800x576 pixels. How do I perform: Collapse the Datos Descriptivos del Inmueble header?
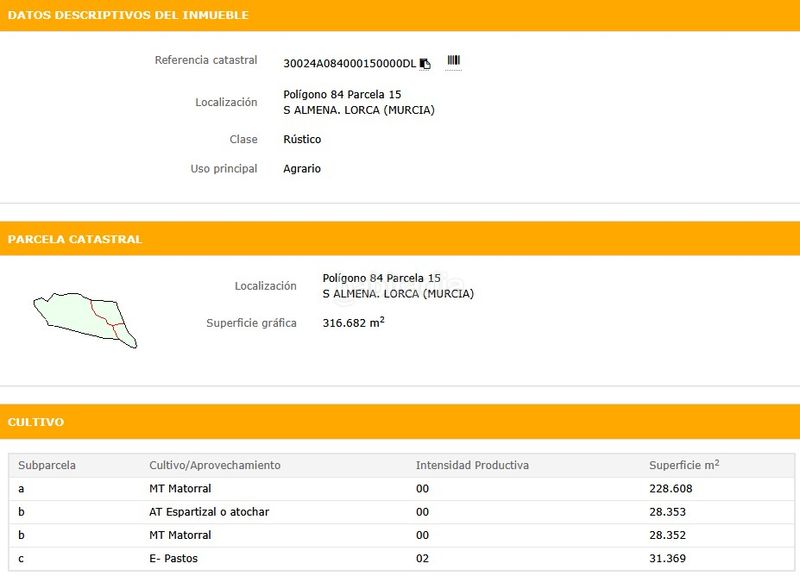[400, 15]
